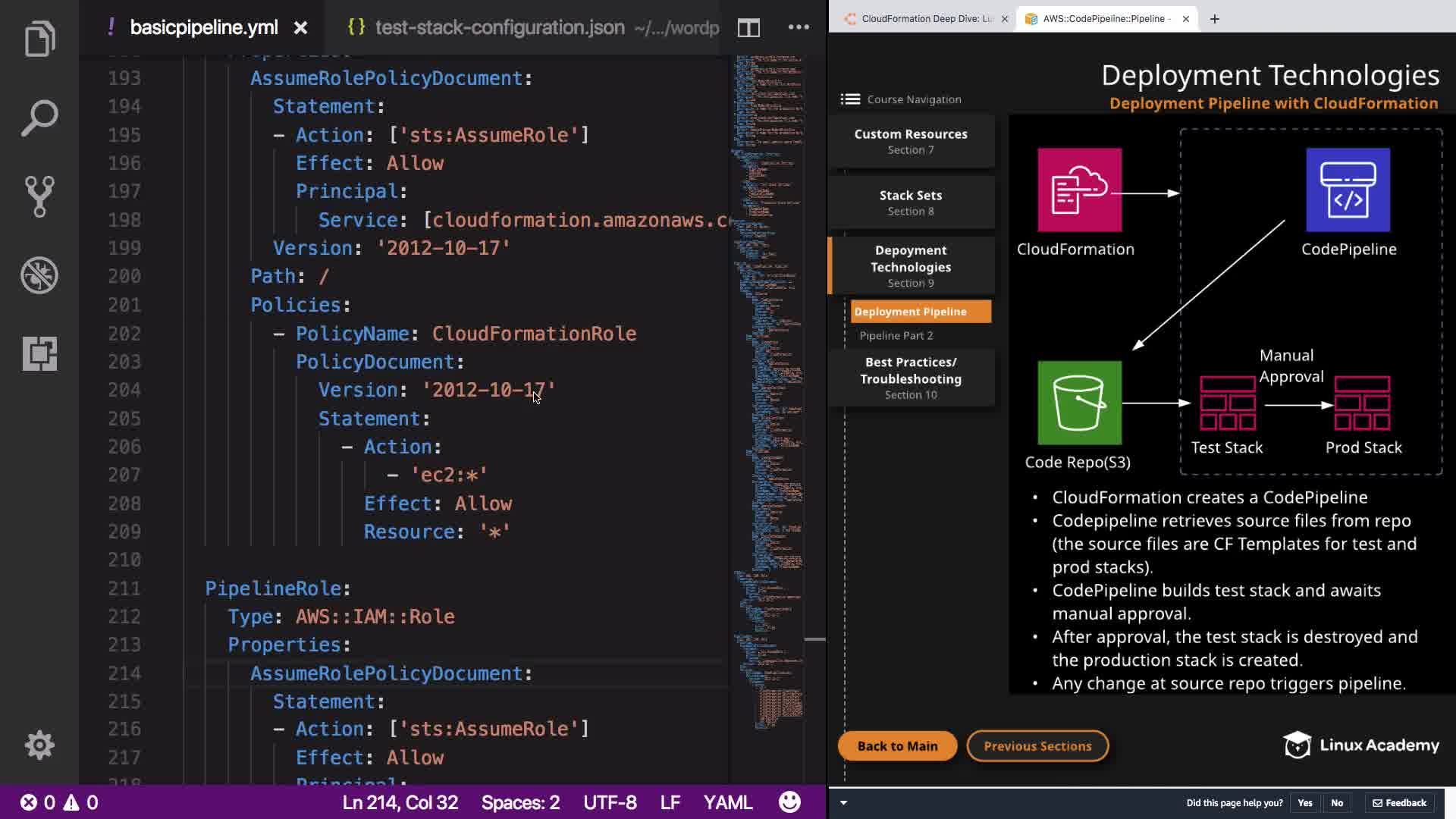Select Stack Sets Section 8
The image size is (1456, 819).
click(x=911, y=202)
